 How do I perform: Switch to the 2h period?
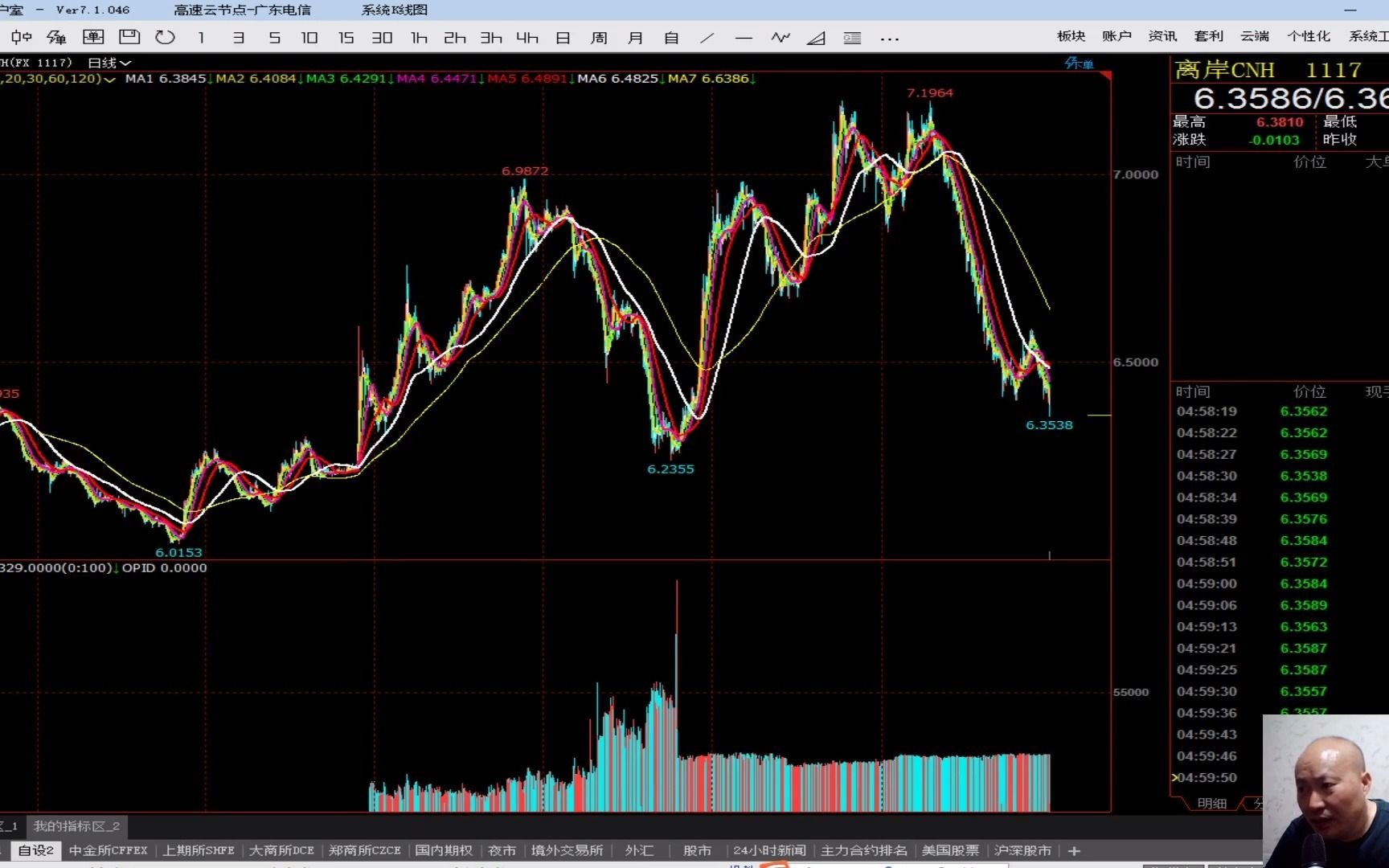(455, 38)
